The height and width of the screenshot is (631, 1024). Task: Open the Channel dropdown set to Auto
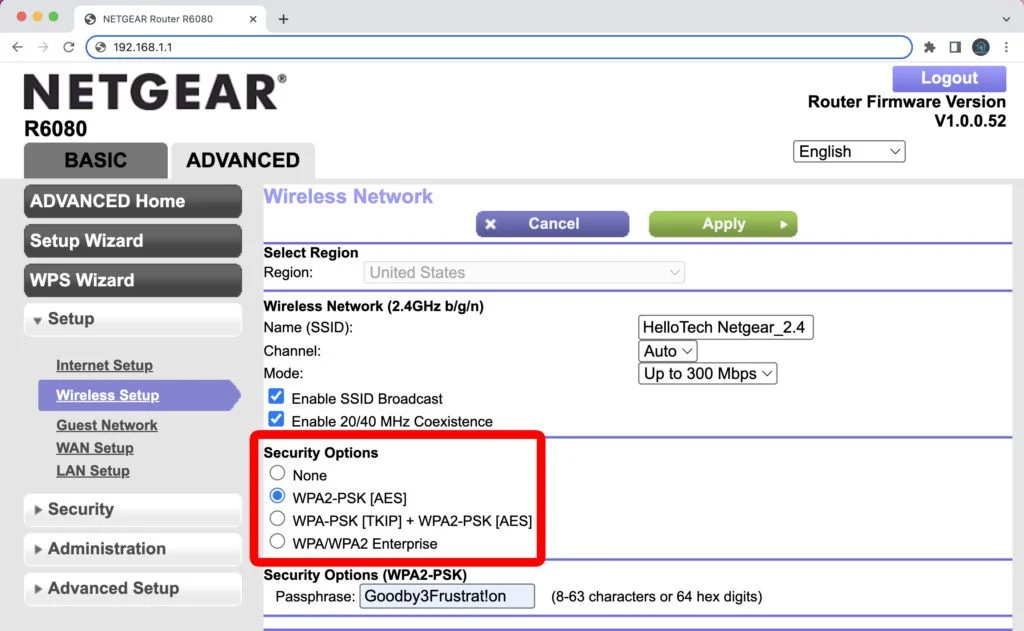pos(667,351)
